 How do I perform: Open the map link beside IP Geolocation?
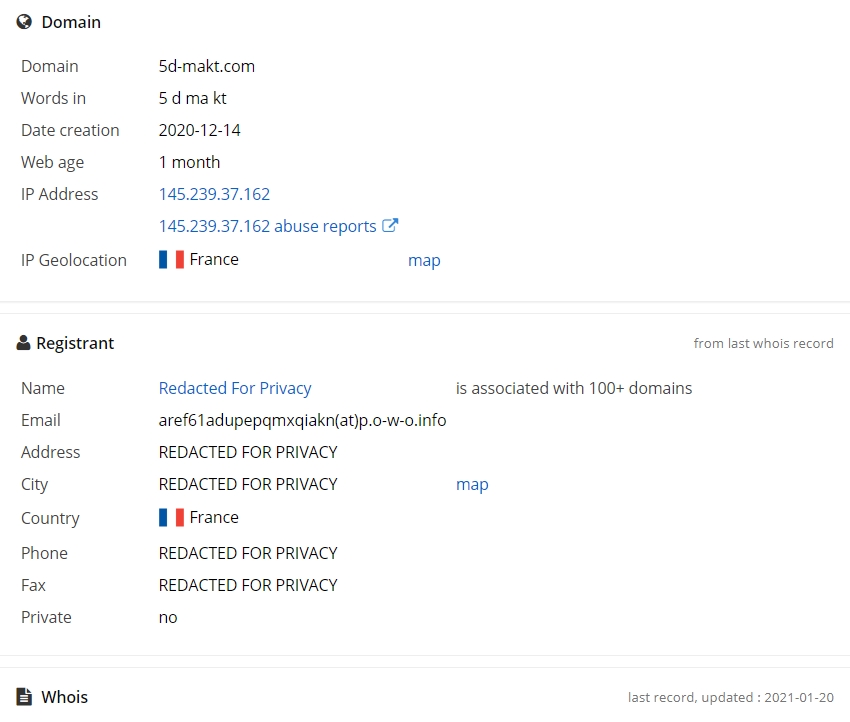[x=424, y=261]
